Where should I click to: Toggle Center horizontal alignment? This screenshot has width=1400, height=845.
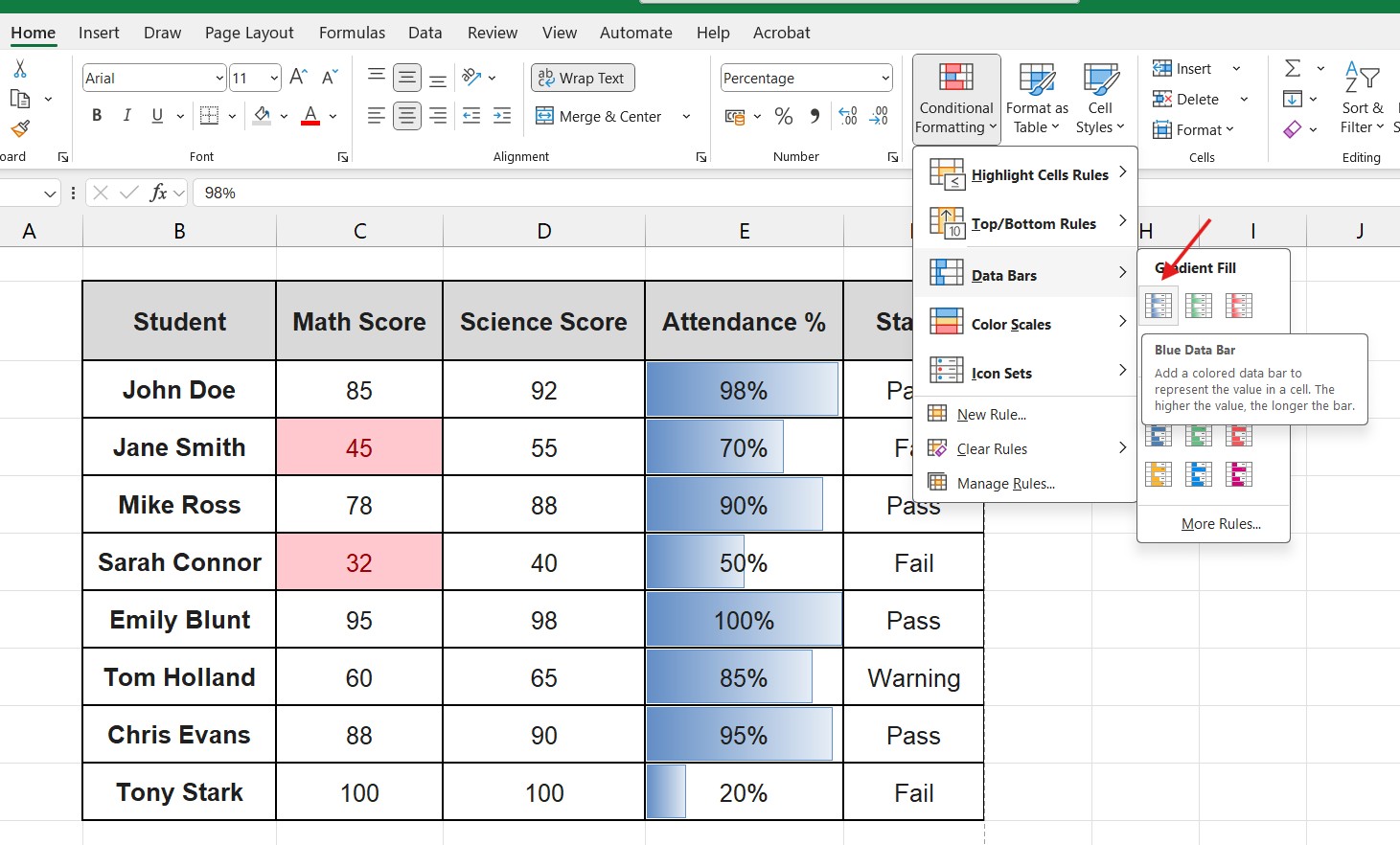pos(407,116)
